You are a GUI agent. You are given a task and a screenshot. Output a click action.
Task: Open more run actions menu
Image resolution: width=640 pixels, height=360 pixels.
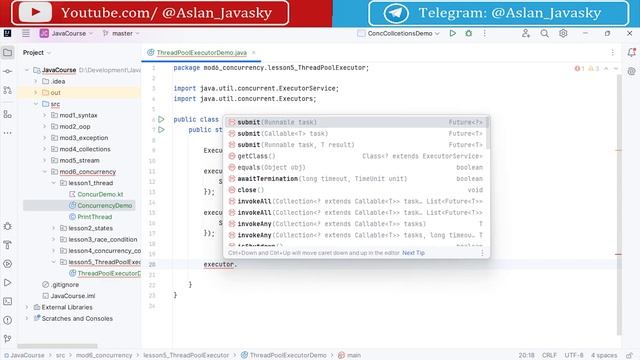pos(484,33)
